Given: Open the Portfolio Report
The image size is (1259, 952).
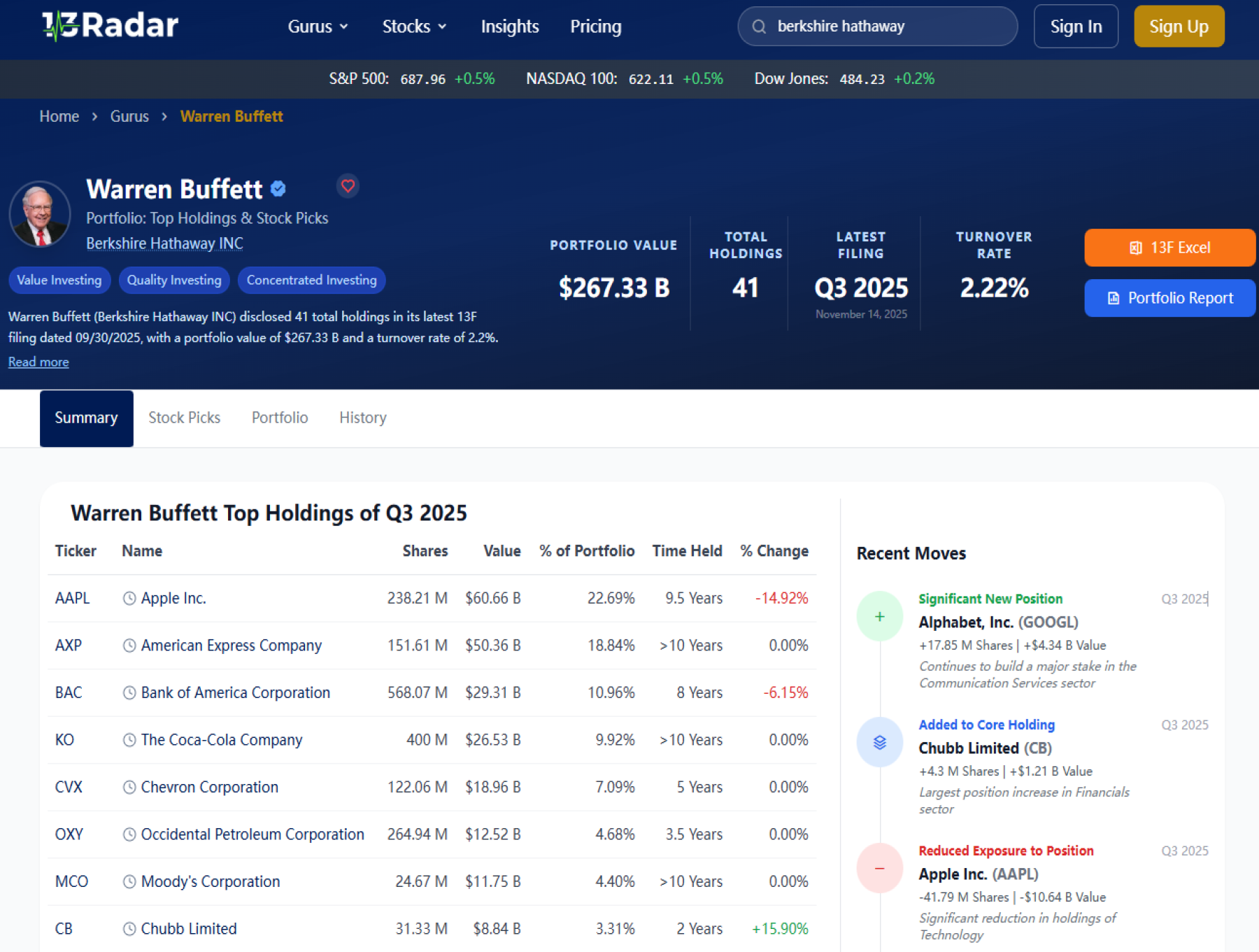Looking at the screenshot, I should [x=1169, y=298].
